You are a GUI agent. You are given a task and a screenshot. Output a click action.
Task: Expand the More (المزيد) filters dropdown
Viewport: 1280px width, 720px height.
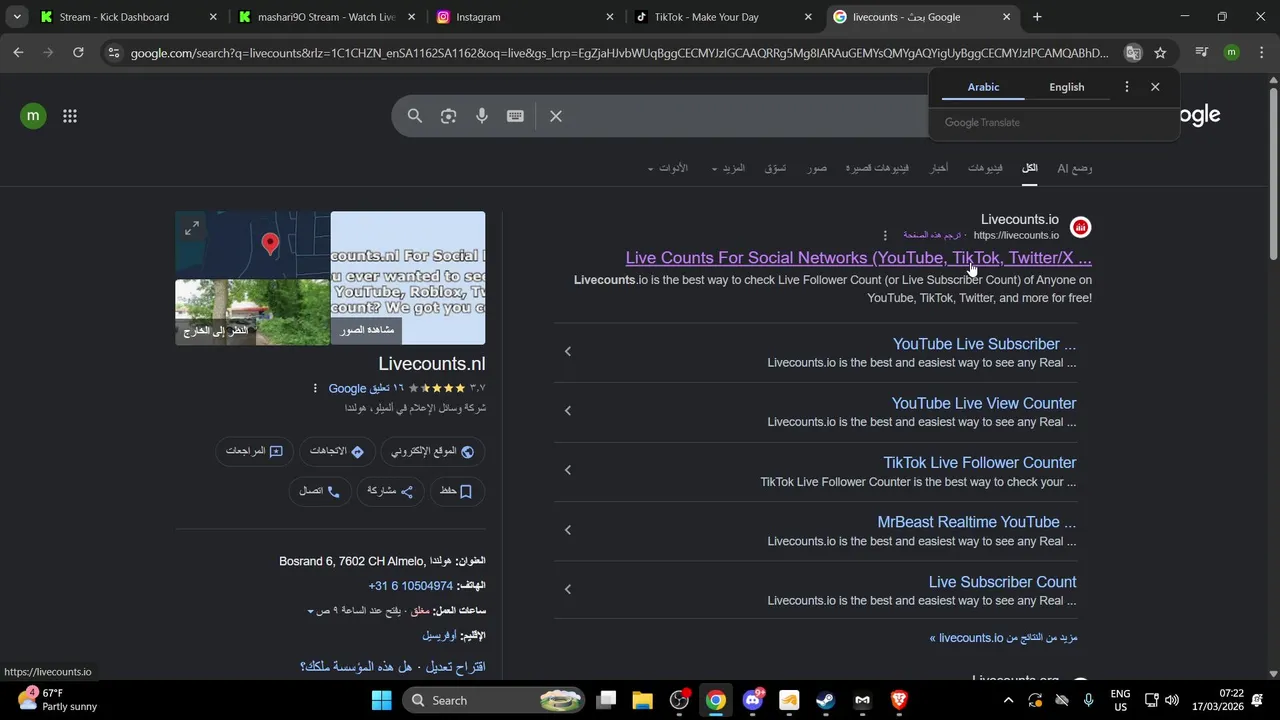(728, 168)
